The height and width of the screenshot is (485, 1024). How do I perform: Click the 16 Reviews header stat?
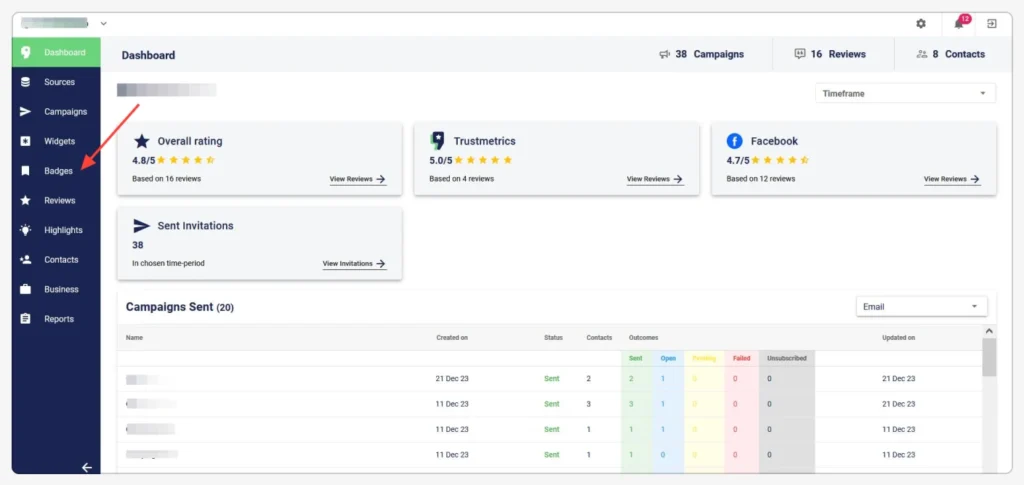coord(829,54)
